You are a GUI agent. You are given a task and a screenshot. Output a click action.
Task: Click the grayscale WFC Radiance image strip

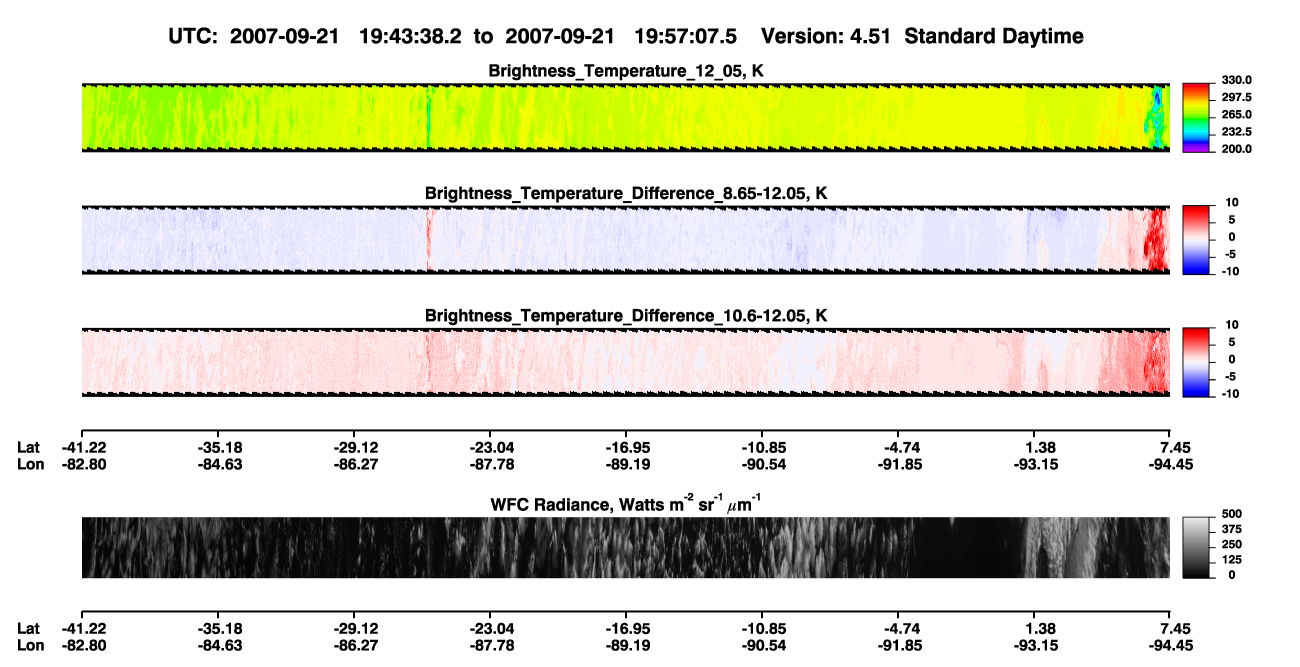click(625, 547)
